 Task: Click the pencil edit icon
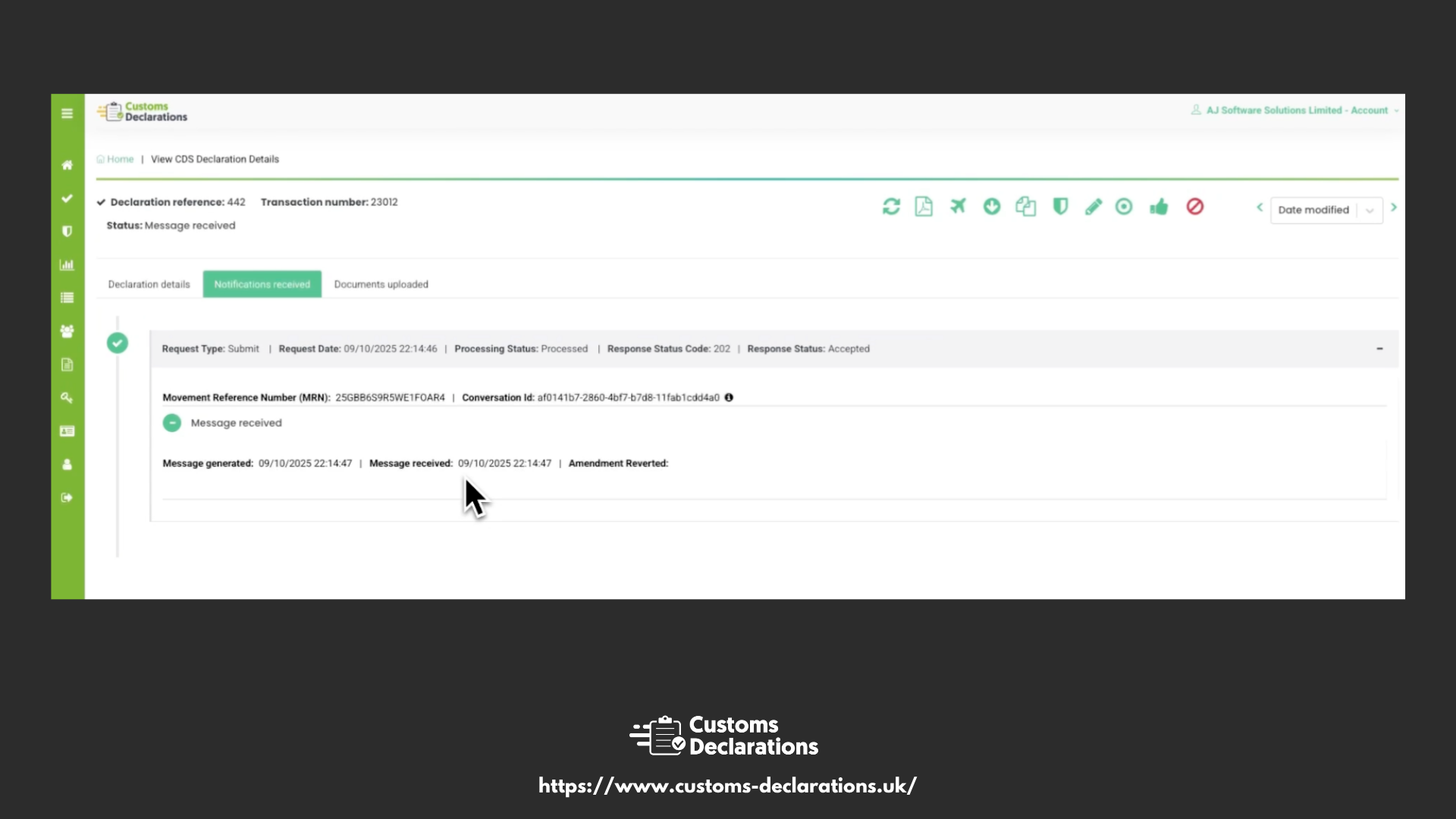point(1093,206)
